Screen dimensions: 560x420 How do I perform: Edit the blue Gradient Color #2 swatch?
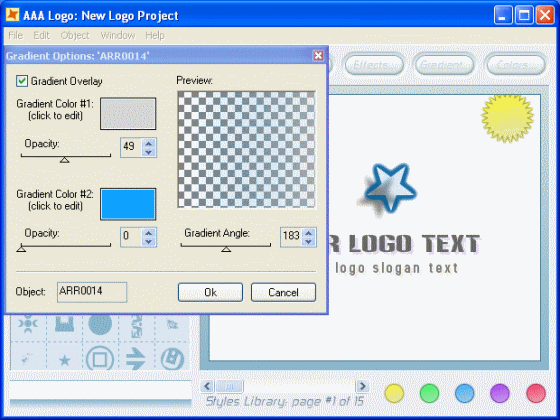(128, 204)
